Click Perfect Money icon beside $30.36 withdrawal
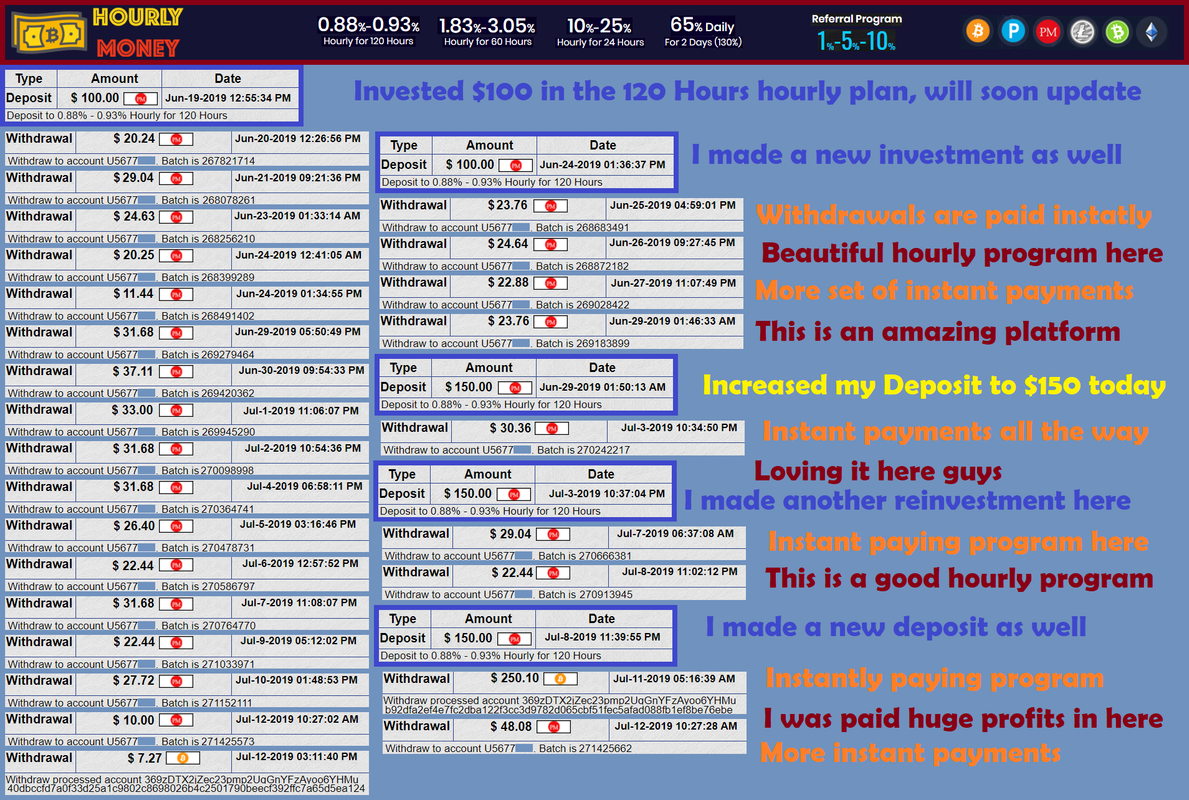This screenshot has width=1189, height=800. click(552, 428)
